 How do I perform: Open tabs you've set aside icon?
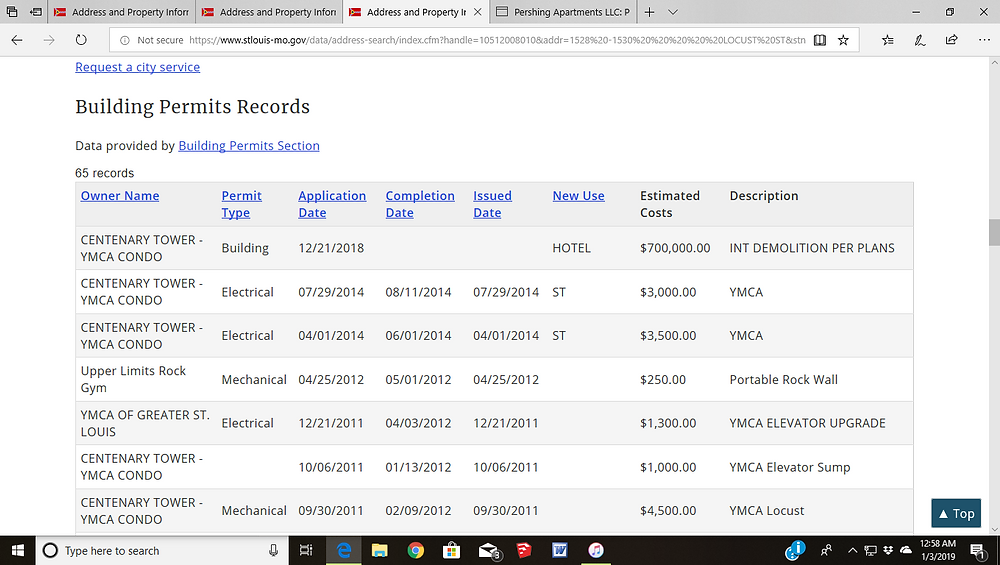click(12, 11)
